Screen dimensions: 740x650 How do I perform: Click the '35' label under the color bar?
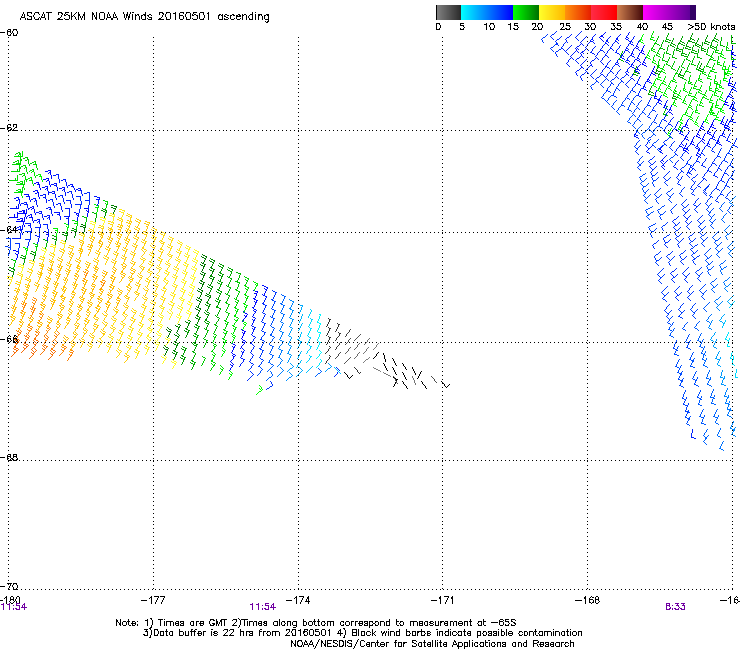[x=616, y=27]
